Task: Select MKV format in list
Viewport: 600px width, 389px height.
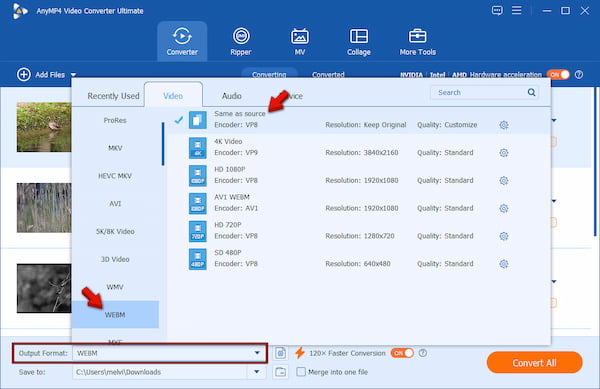Action: [115, 148]
